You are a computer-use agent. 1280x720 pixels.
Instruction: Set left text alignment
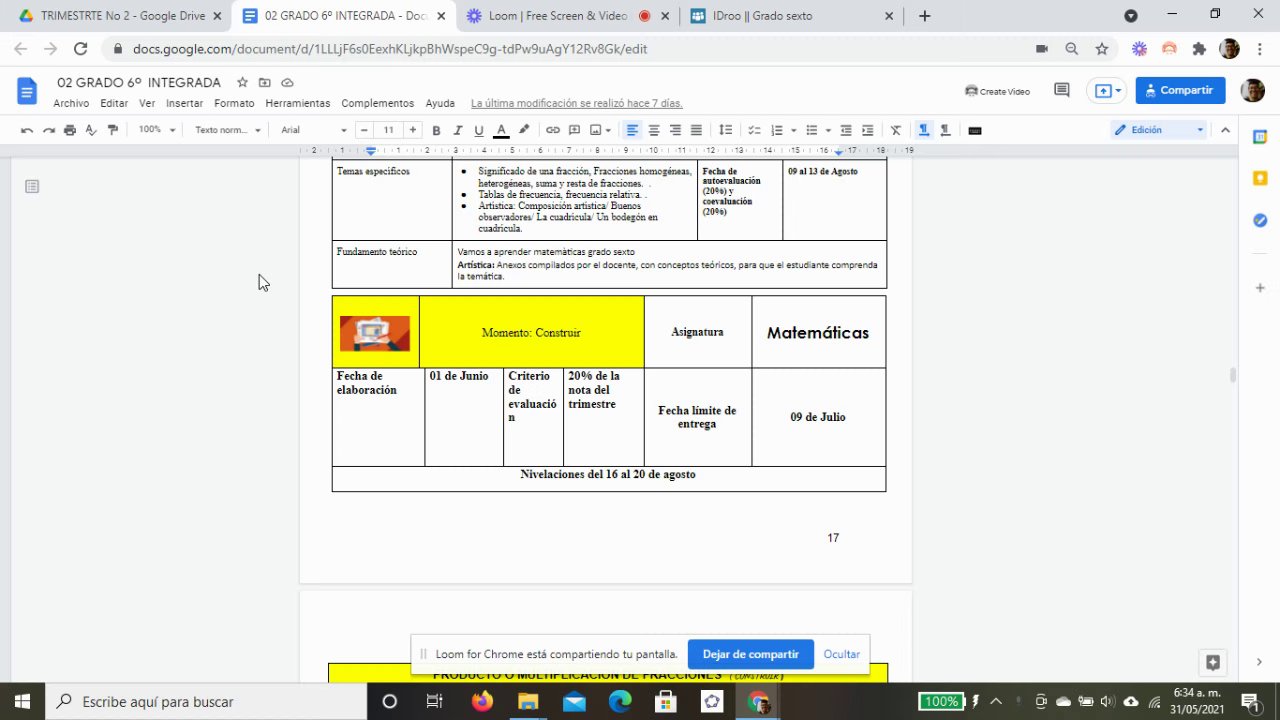(632, 130)
